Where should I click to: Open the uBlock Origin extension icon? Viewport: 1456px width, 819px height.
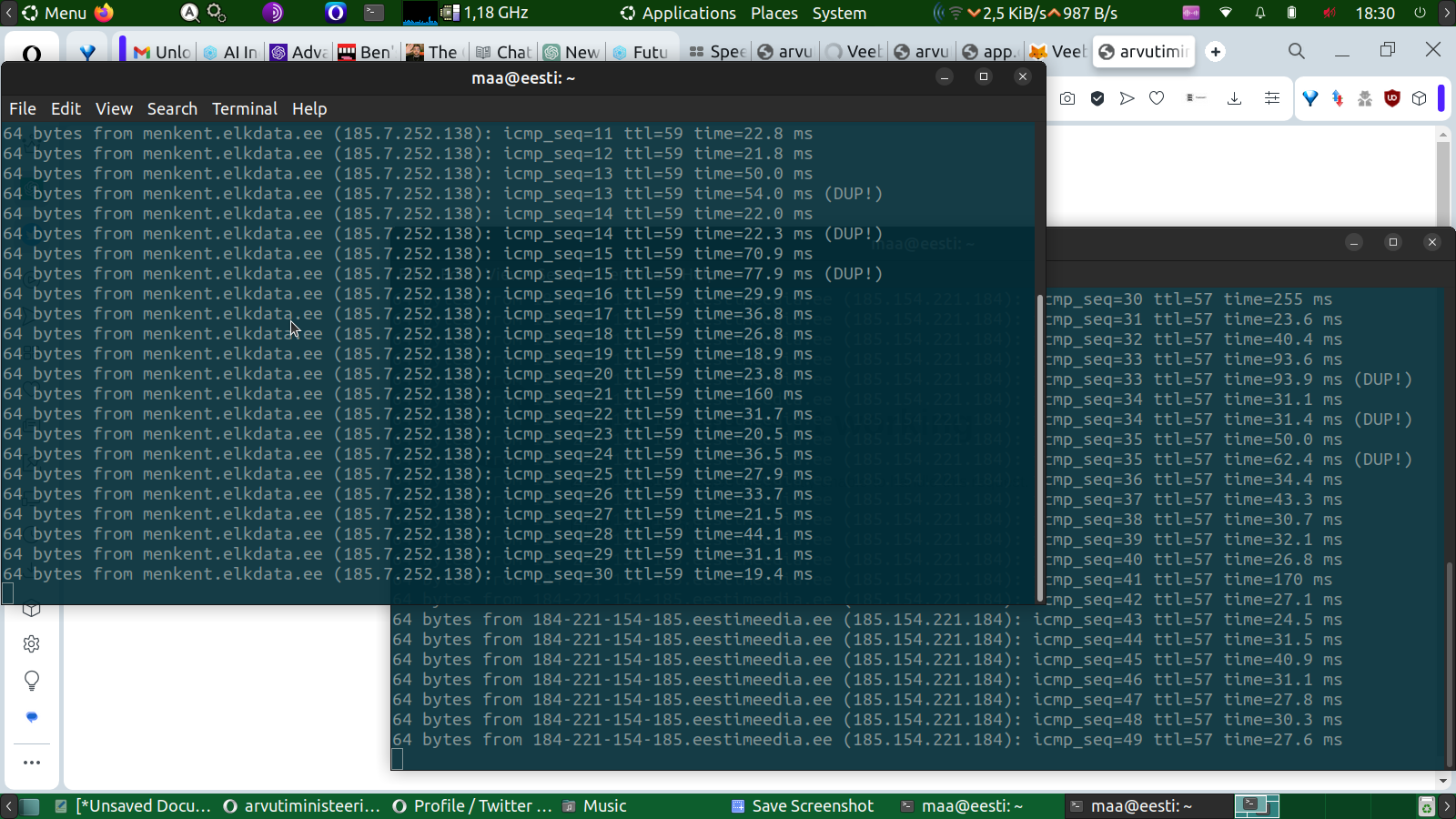coord(1392,98)
